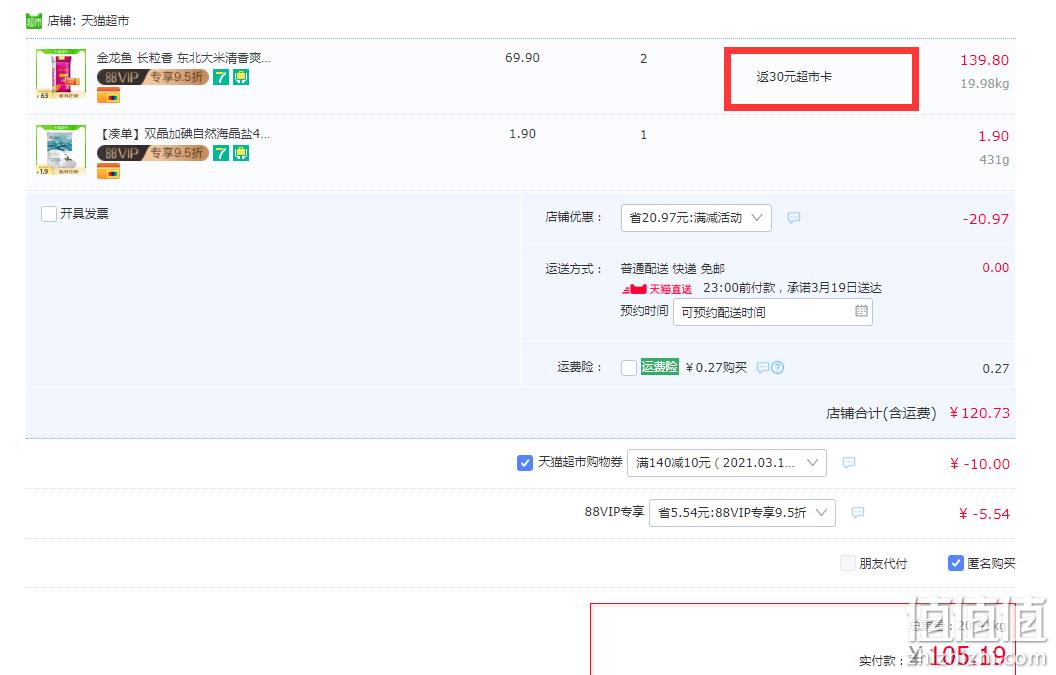Viewport: 1056px width, 675px height.
Task: Open the 双晶加碘海晶盐 salt product thumbnail
Action: point(61,150)
